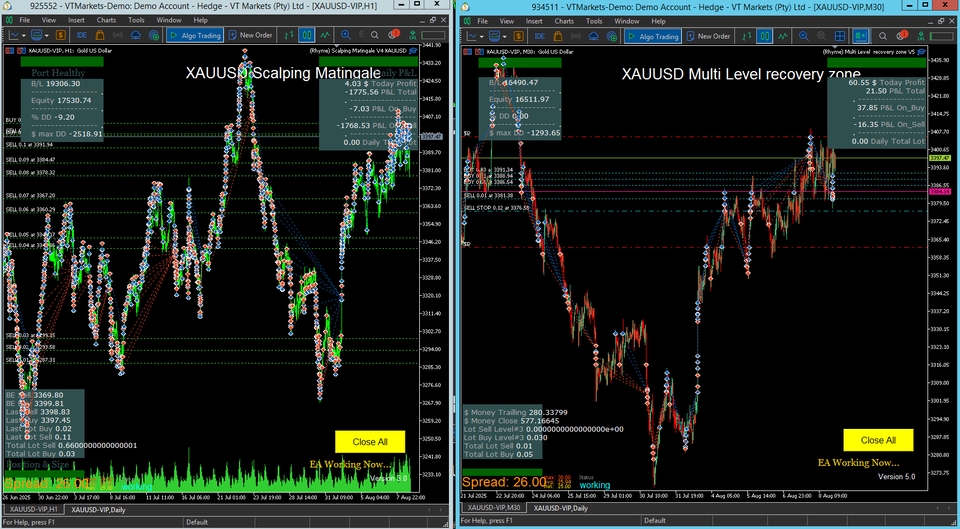Expand the indicators dropdown in left toolbar

tap(46, 36)
